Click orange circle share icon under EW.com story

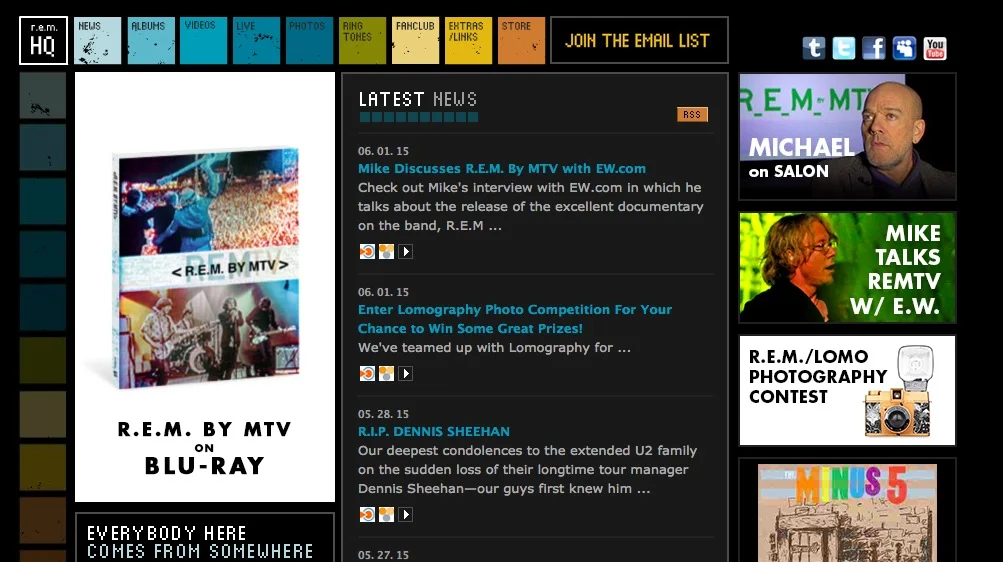(367, 251)
